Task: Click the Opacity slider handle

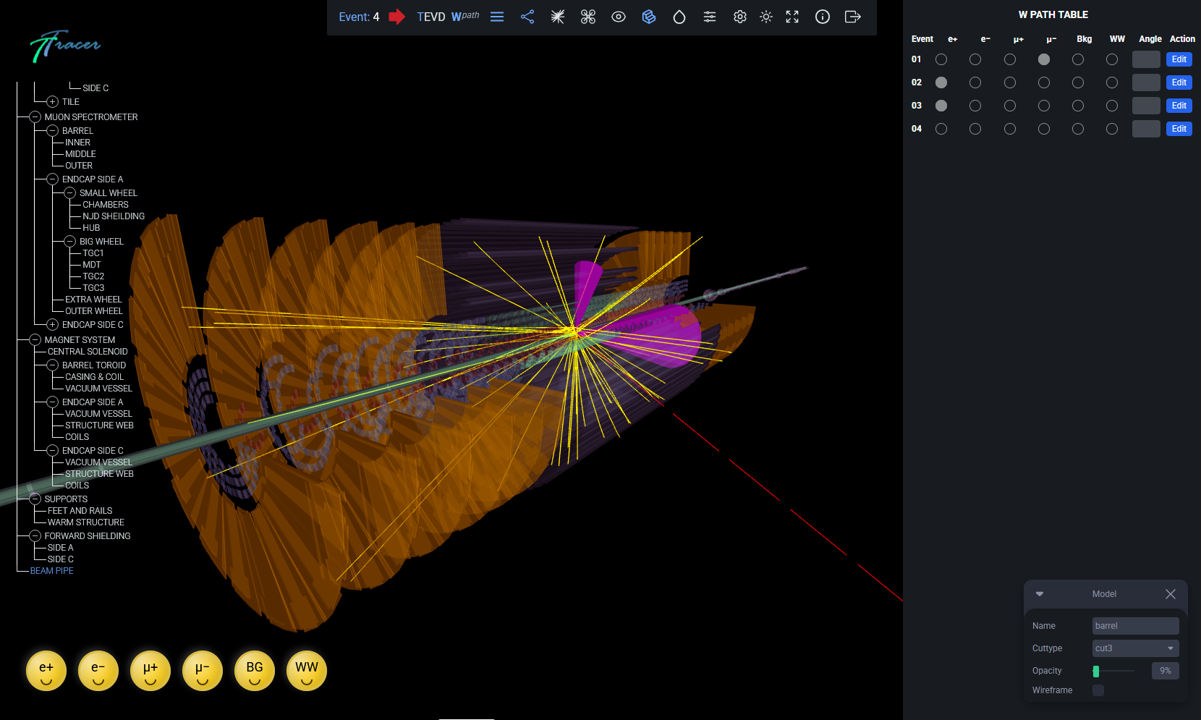Action: coord(1096,671)
